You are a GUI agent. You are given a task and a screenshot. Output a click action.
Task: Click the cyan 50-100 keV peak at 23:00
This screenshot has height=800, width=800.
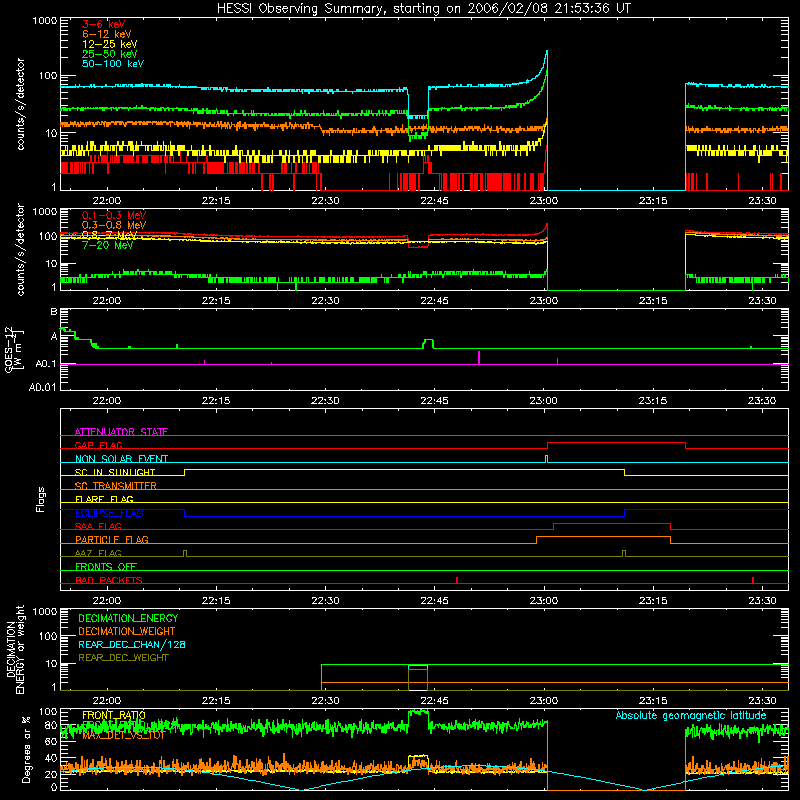click(547, 52)
